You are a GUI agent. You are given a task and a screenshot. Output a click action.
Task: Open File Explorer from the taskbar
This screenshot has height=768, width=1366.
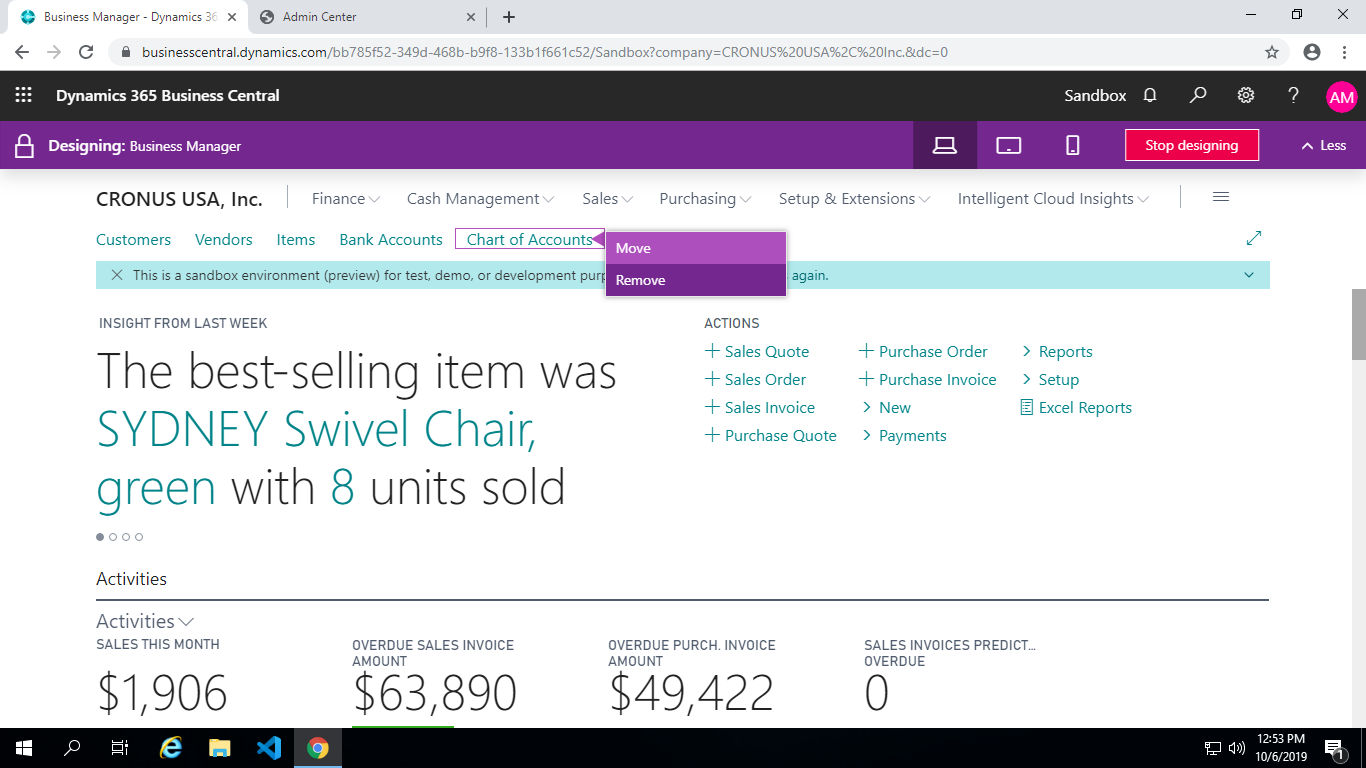(220, 748)
